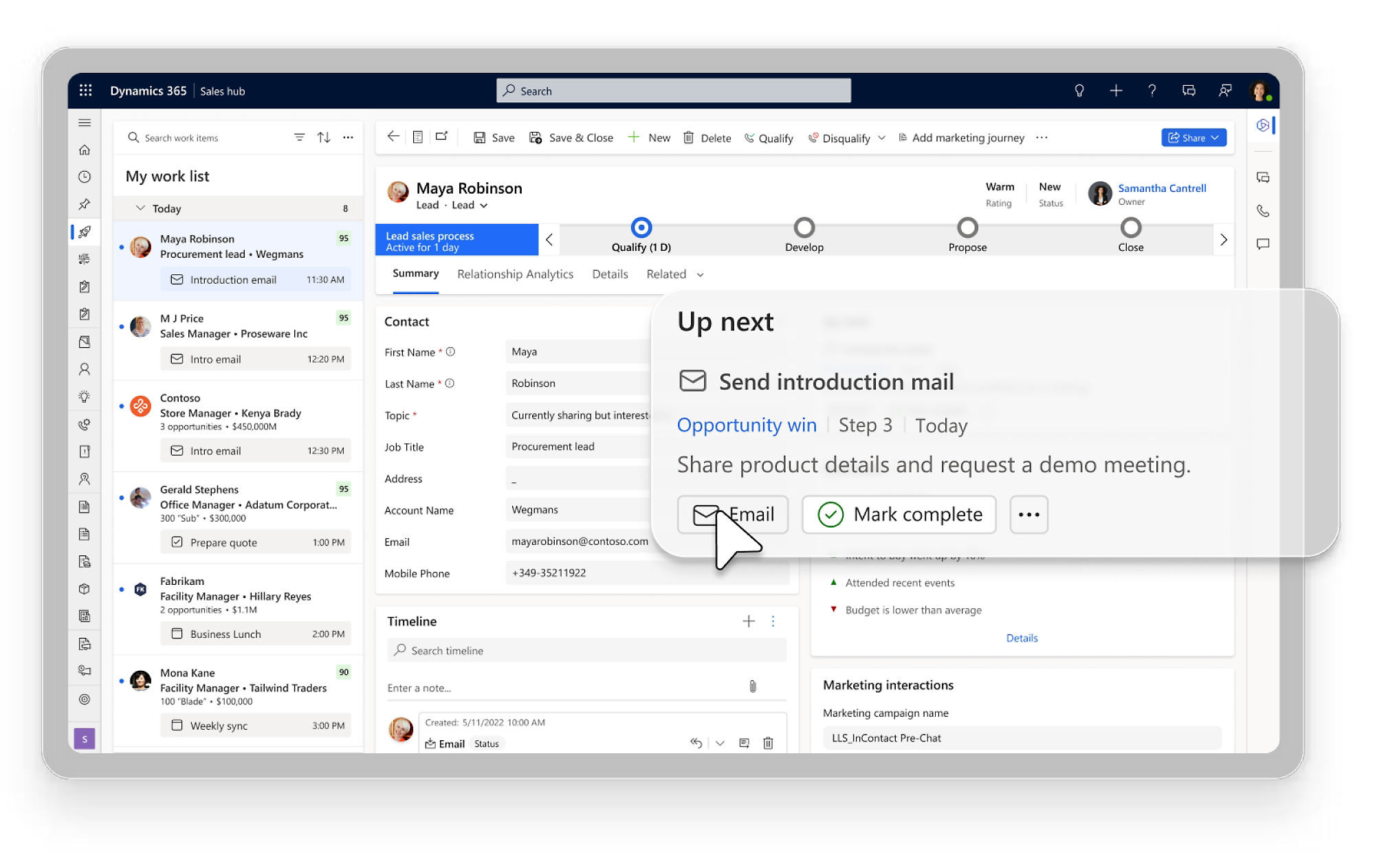Expand the Lead form selector chevron
The width and height of the screenshot is (1375, 868).
(x=484, y=205)
